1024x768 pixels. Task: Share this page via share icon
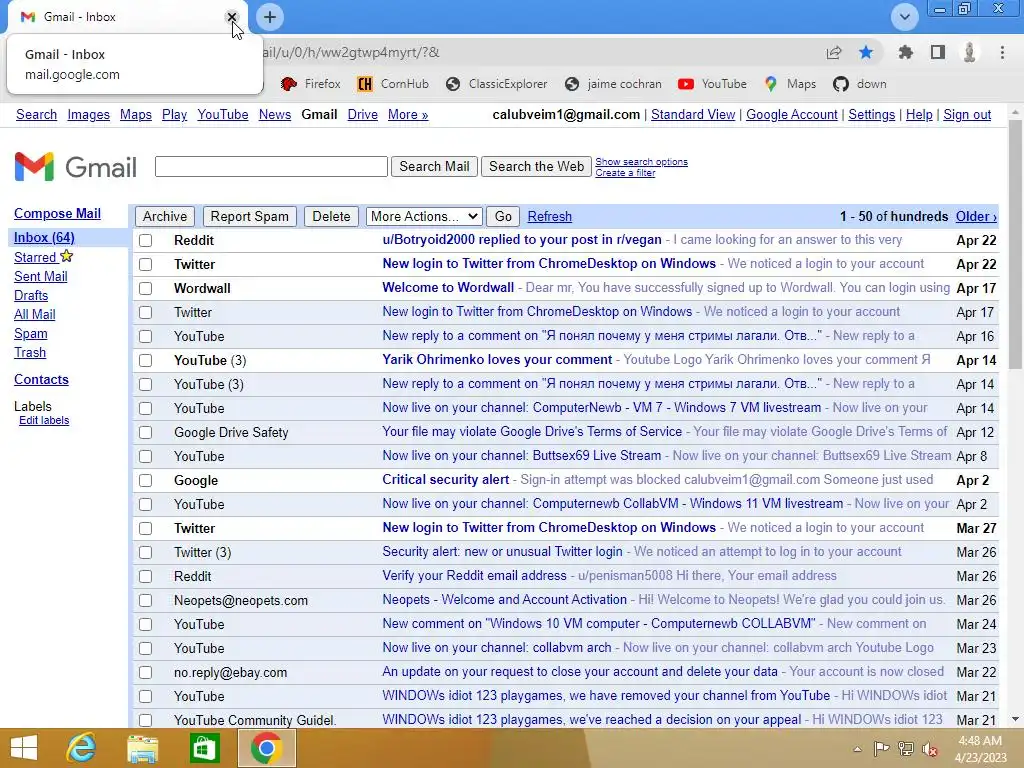[x=834, y=52]
